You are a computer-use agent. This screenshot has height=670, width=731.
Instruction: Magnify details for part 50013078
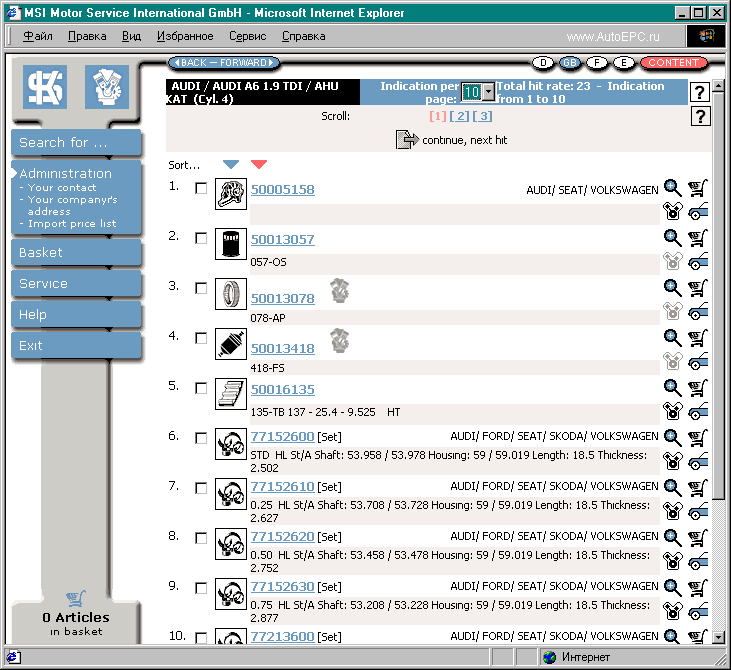point(672,288)
